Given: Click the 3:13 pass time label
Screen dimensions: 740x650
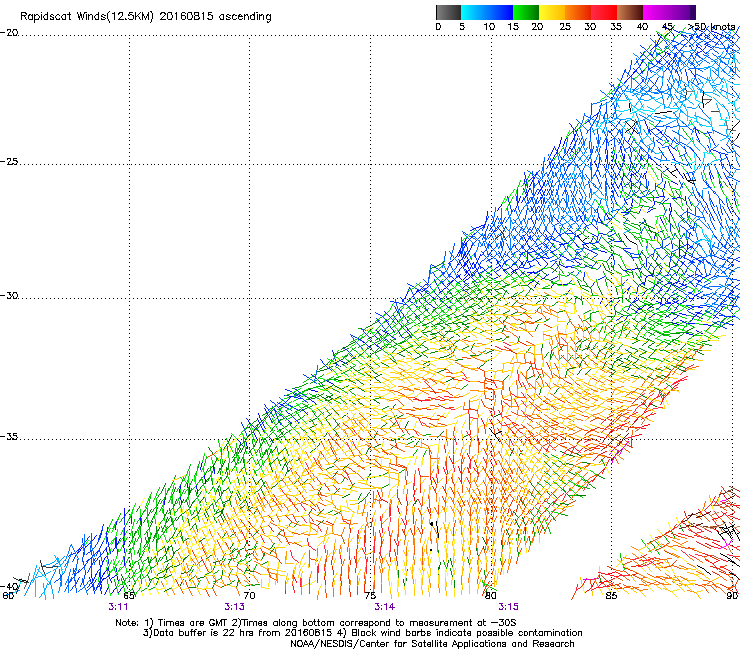Looking at the screenshot, I should point(234,607).
